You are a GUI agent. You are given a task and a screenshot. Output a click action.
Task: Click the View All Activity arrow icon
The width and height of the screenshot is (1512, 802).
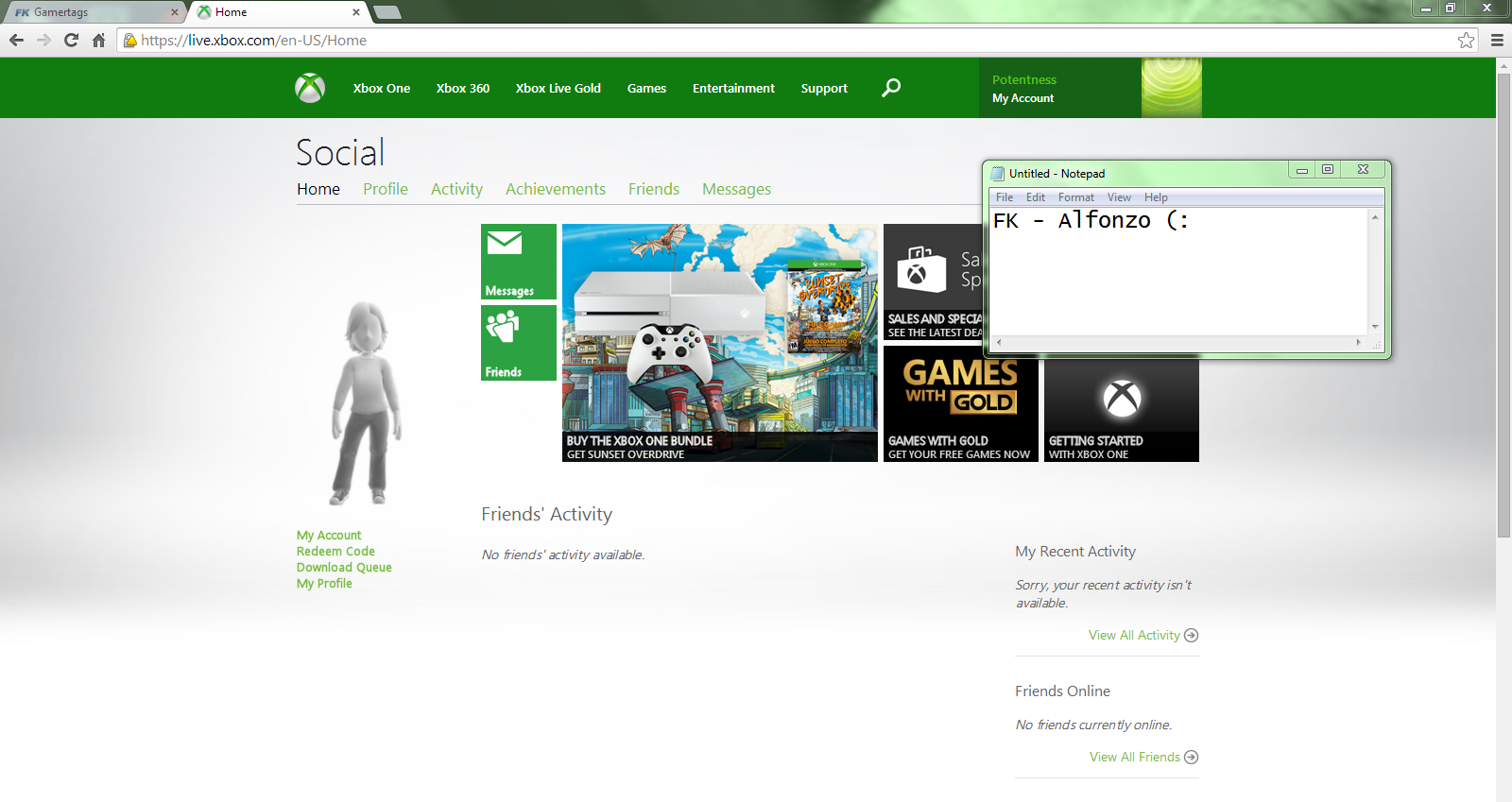(1192, 635)
